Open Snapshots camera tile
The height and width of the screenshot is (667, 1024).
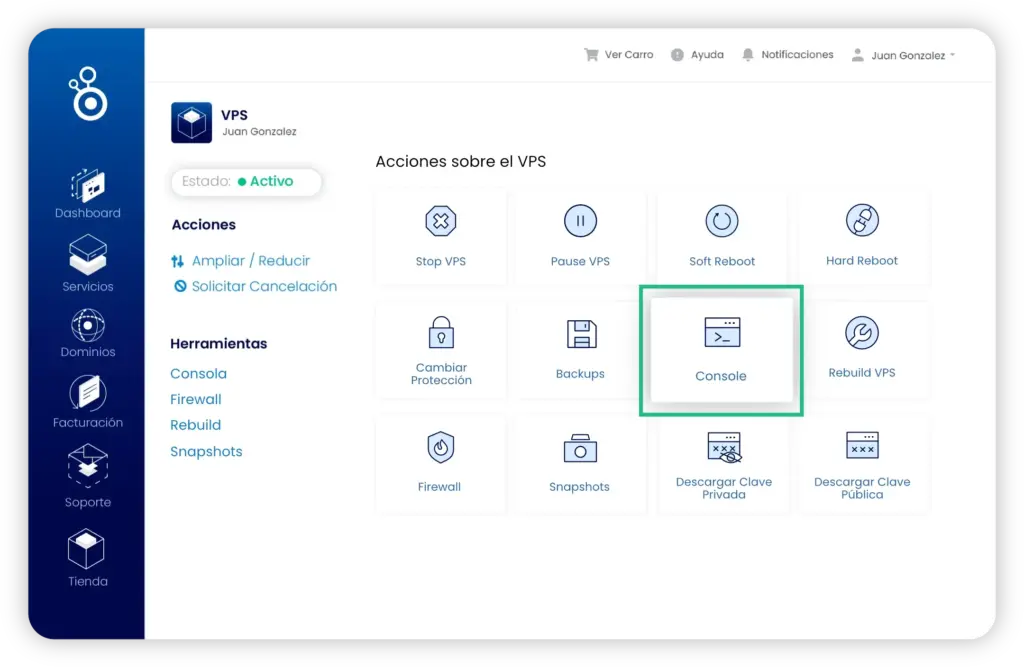pyautogui.click(x=580, y=464)
